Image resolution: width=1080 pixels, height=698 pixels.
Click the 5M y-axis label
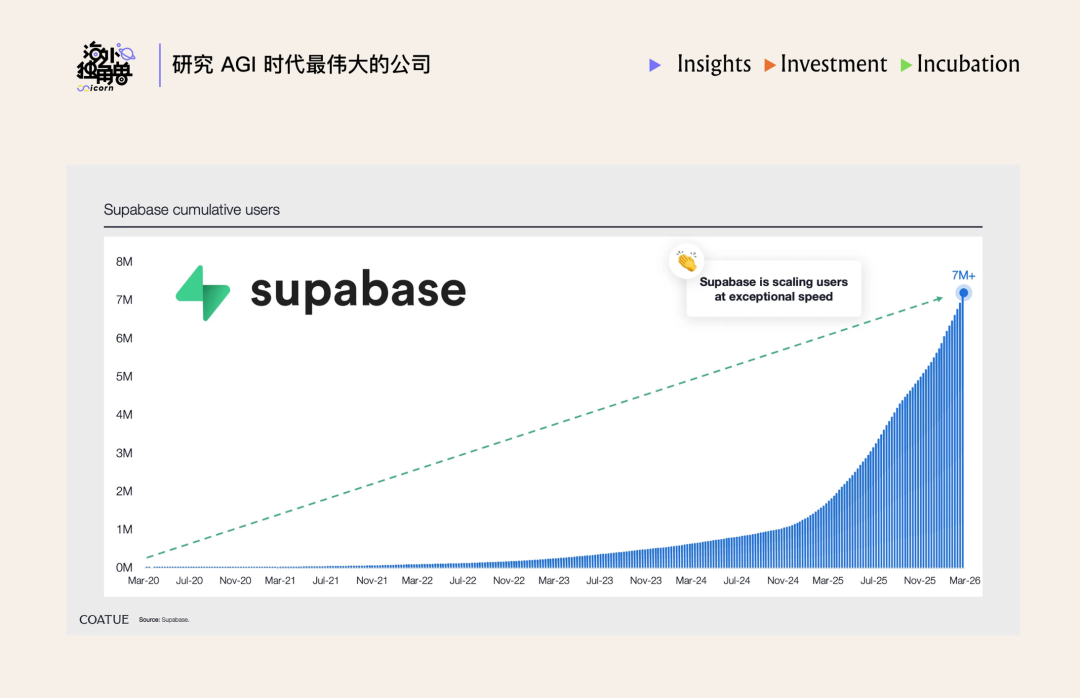tap(124, 376)
